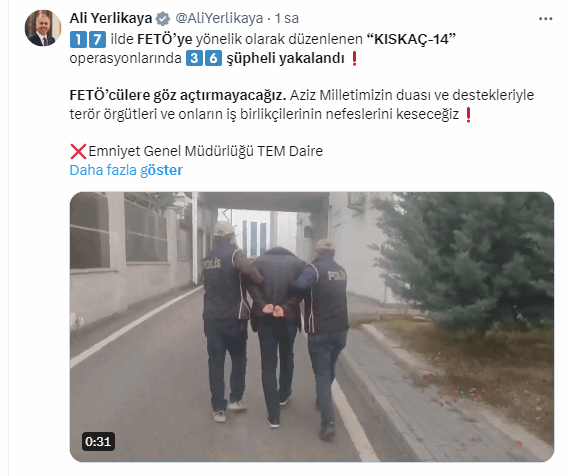Click the red cross mark emoji
570x476 pixels.
[x=78, y=151]
